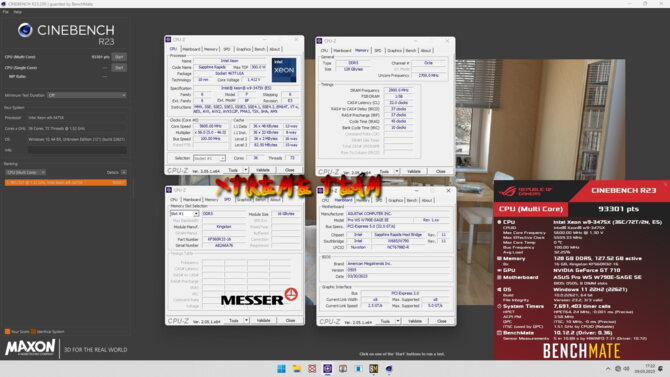Screen dimensions: 670x377
Task: Start the CPU (Multi Core) test
Action: pyautogui.click(x=119, y=57)
